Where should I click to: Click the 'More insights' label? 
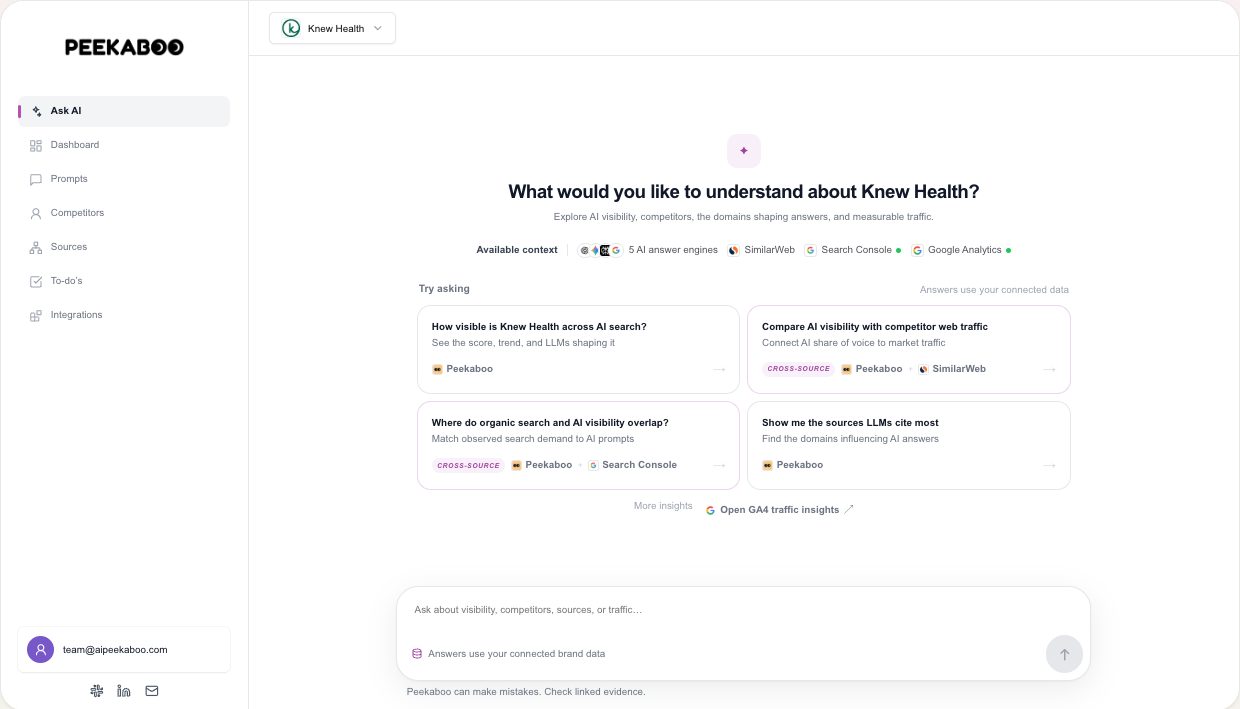click(663, 506)
